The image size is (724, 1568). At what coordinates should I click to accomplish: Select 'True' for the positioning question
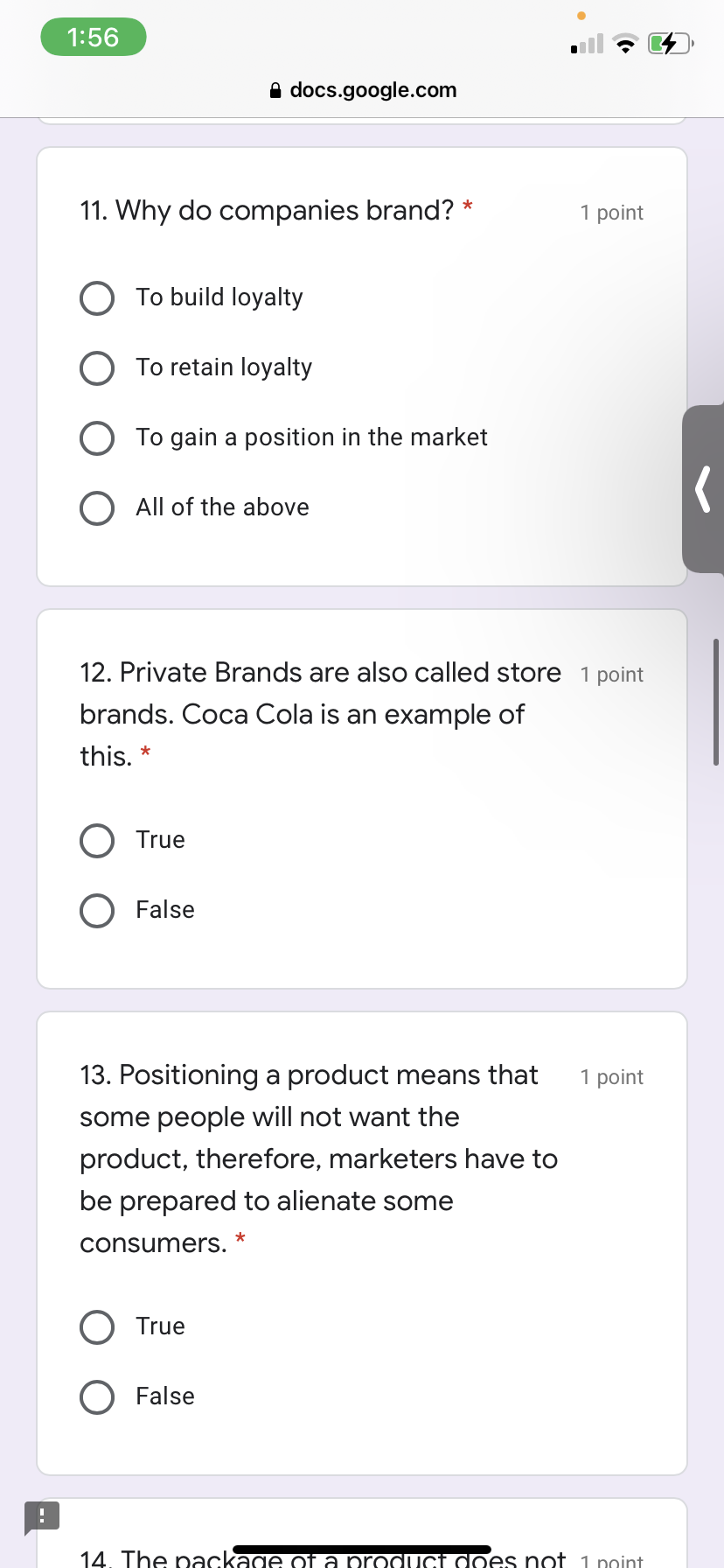(96, 1326)
